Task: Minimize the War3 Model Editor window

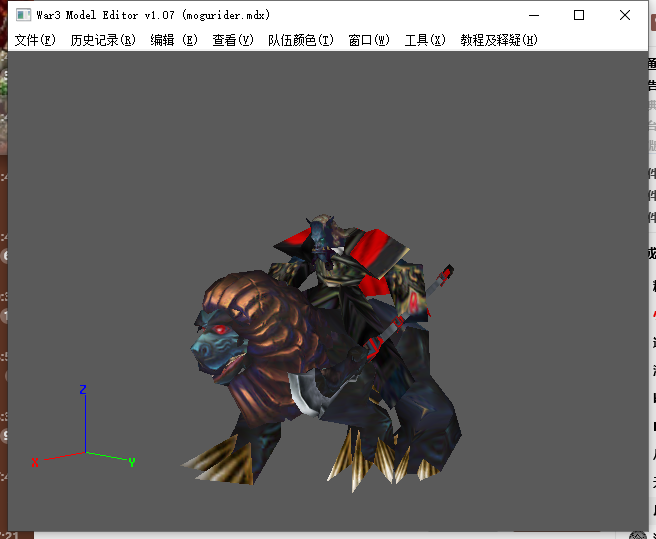Action: click(534, 15)
